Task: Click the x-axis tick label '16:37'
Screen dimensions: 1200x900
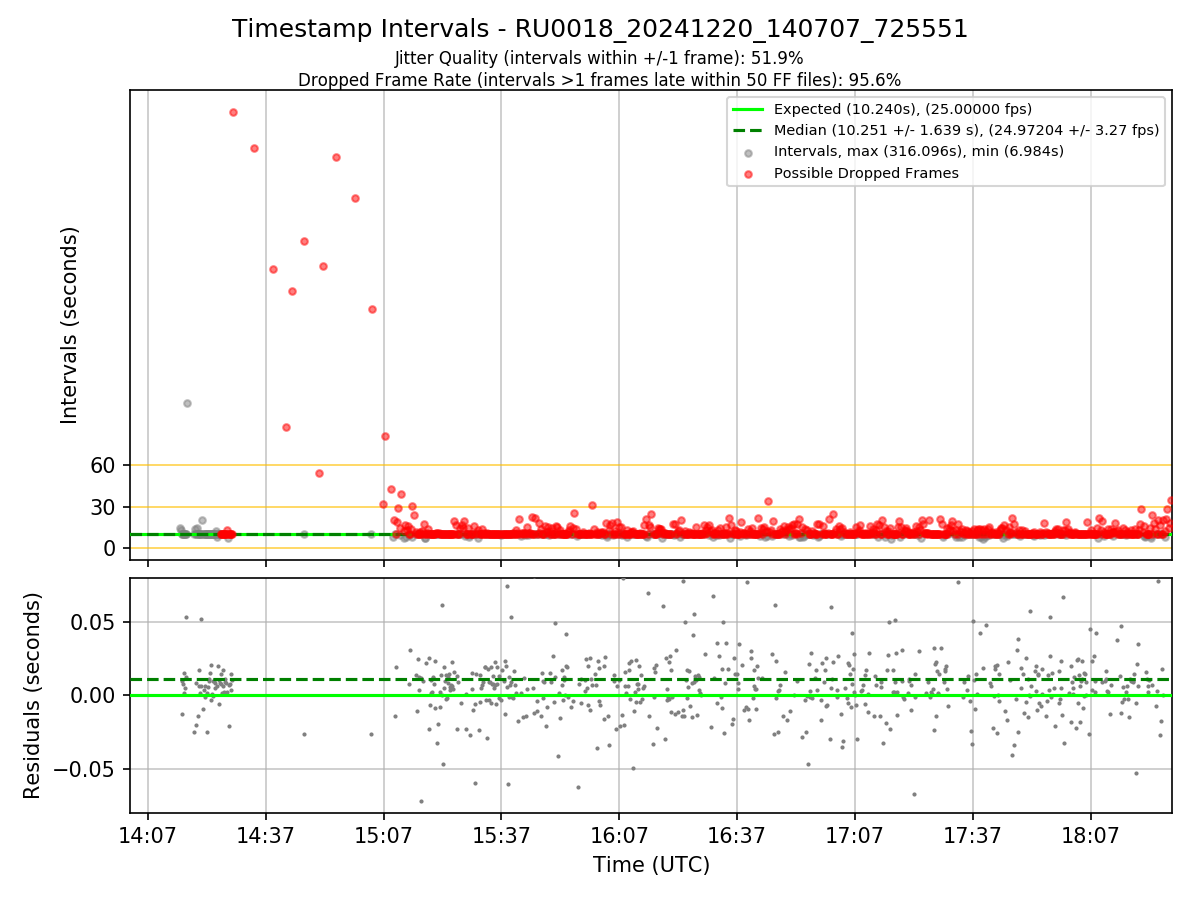Action: (737, 834)
